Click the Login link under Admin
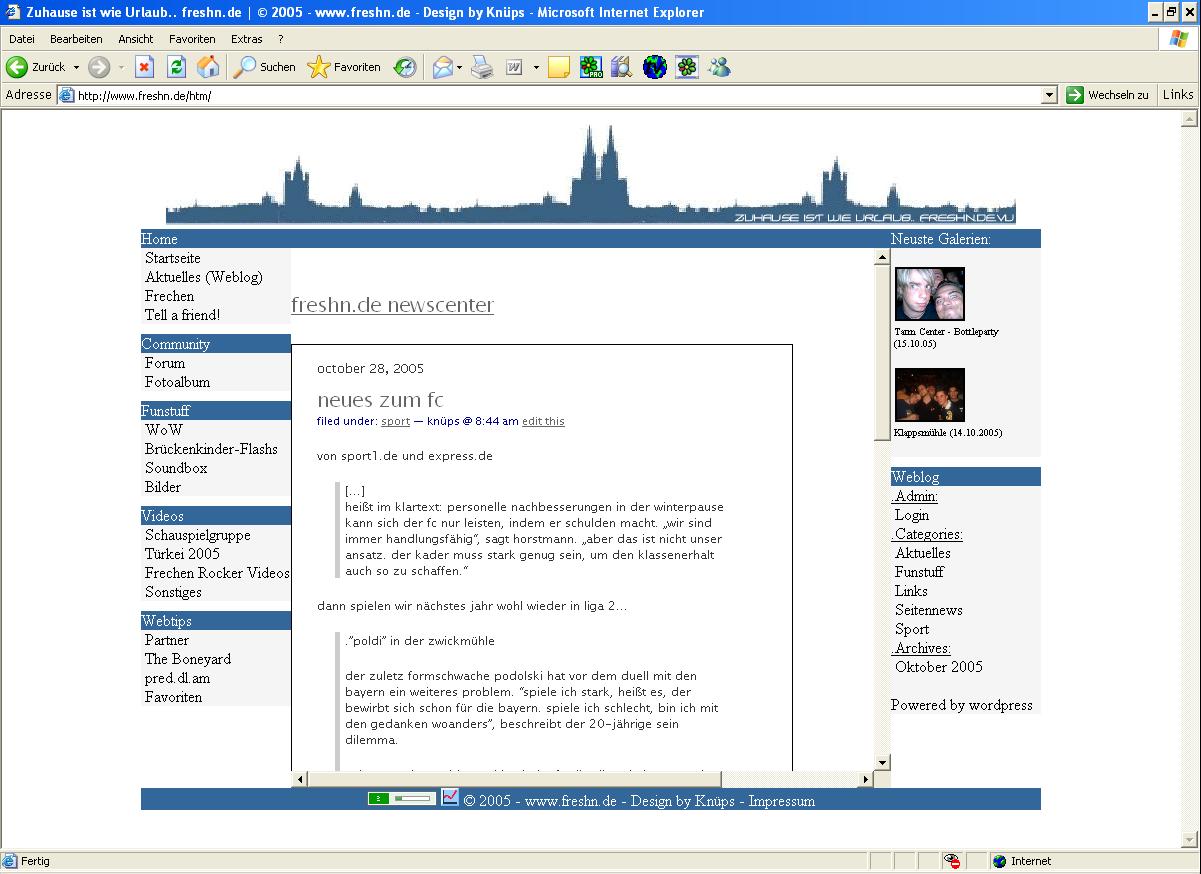This screenshot has width=1201, height=874. tap(911, 515)
